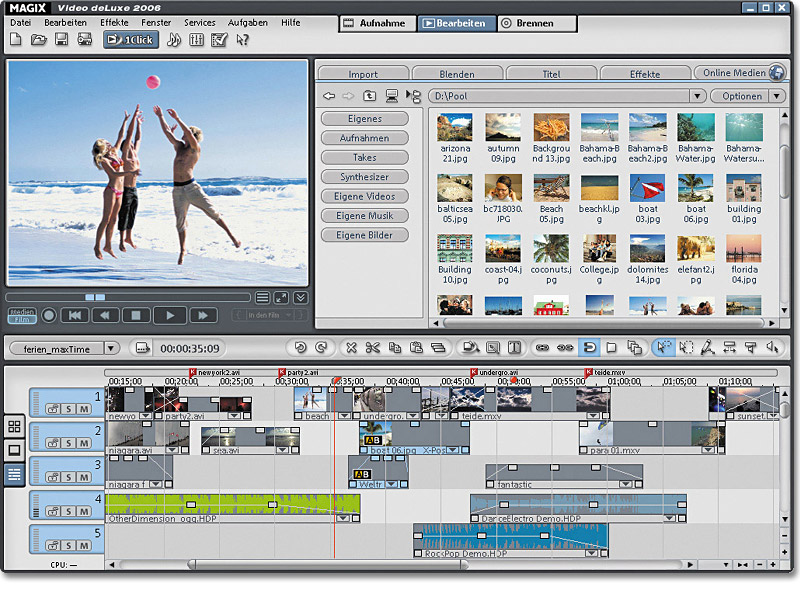Open the Datei menu

pyautogui.click(x=20, y=22)
